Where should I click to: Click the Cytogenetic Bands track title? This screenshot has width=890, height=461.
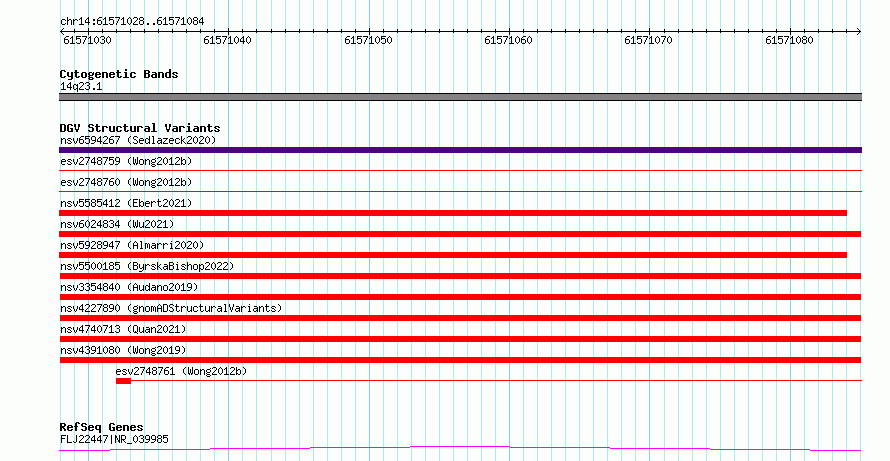(119, 74)
